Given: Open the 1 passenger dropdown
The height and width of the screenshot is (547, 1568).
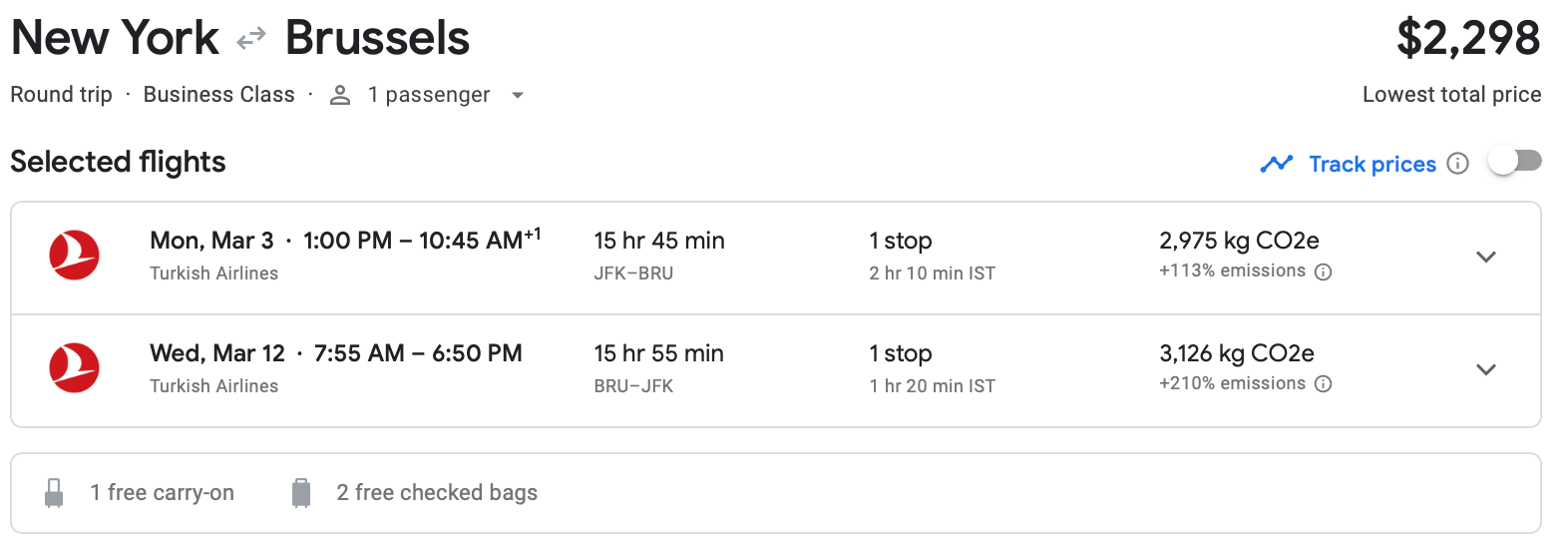Looking at the screenshot, I should (517, 96).
